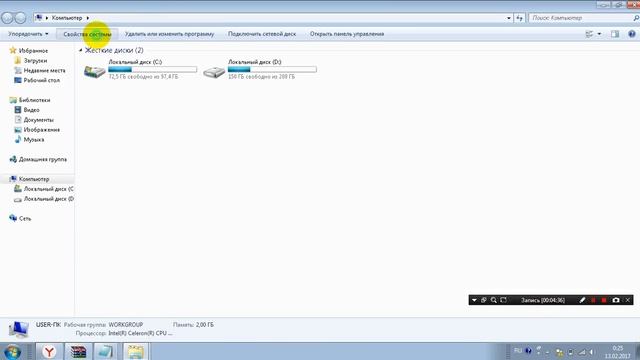
Task: Select the Локальный диск (D:) drive icon
Action: click(214, 72)
